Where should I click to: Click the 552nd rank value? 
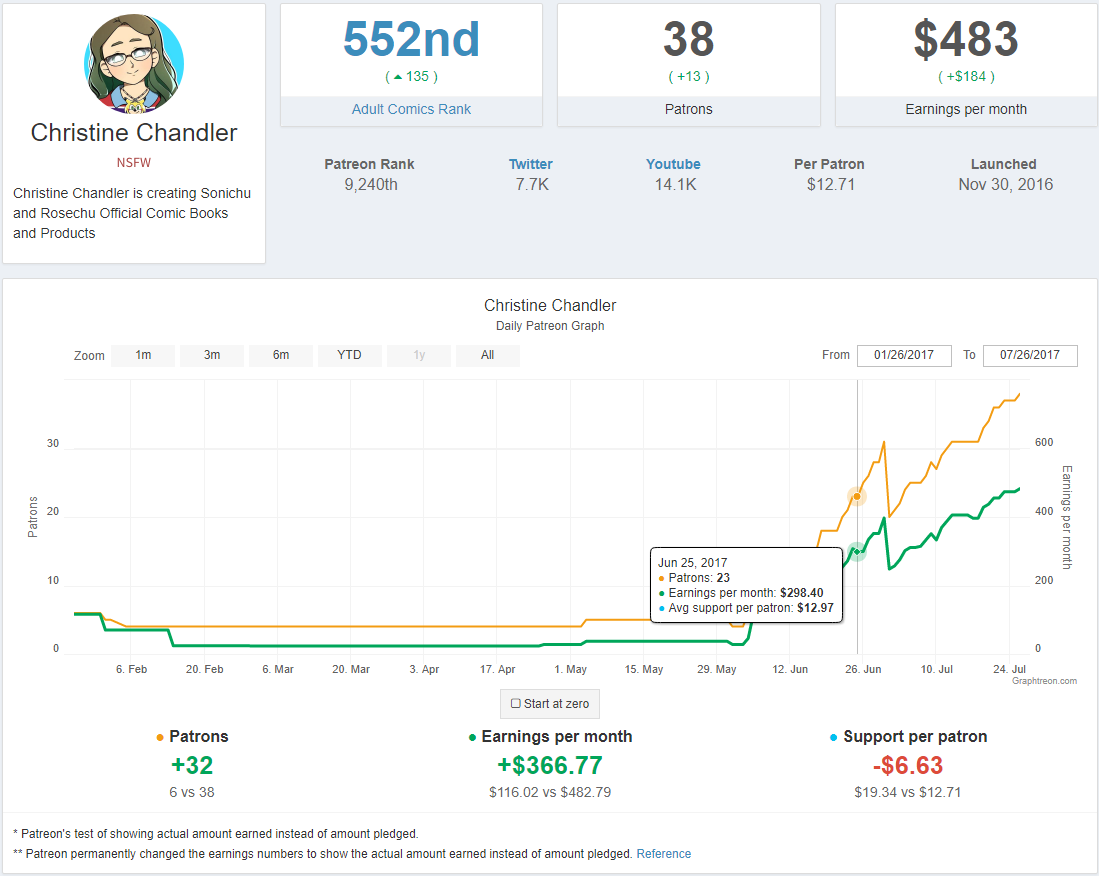click(x=411, y=39)
